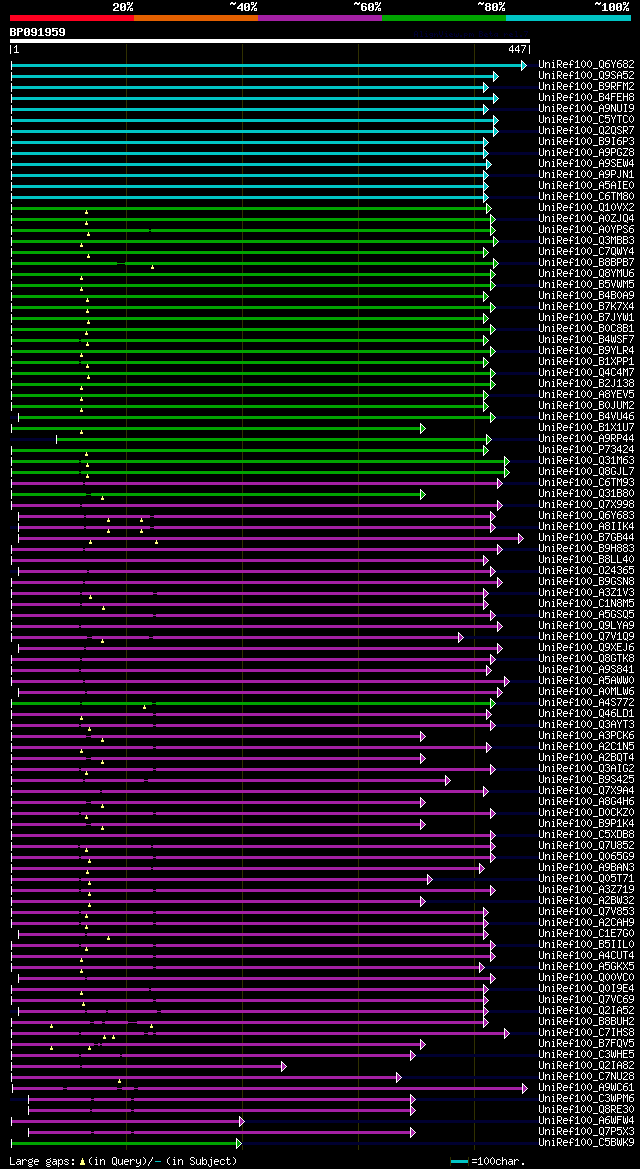Select the UniRef100_B1X1U7 hit label

coord(586,427)
